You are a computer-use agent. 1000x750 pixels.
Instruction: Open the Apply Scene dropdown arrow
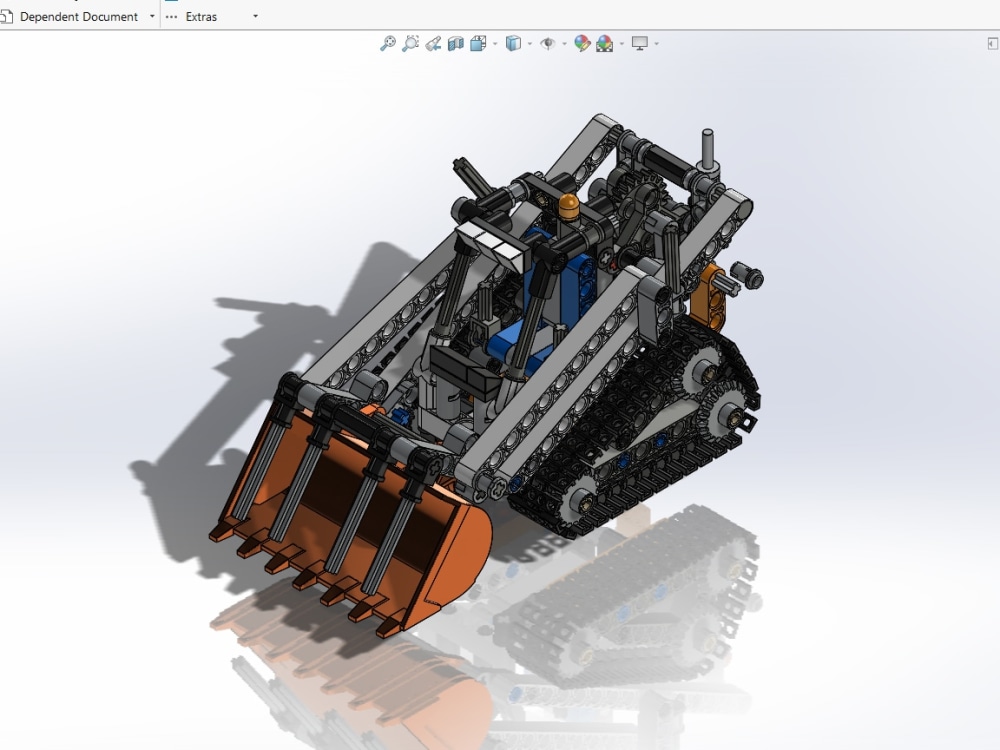tap(621, 44)
